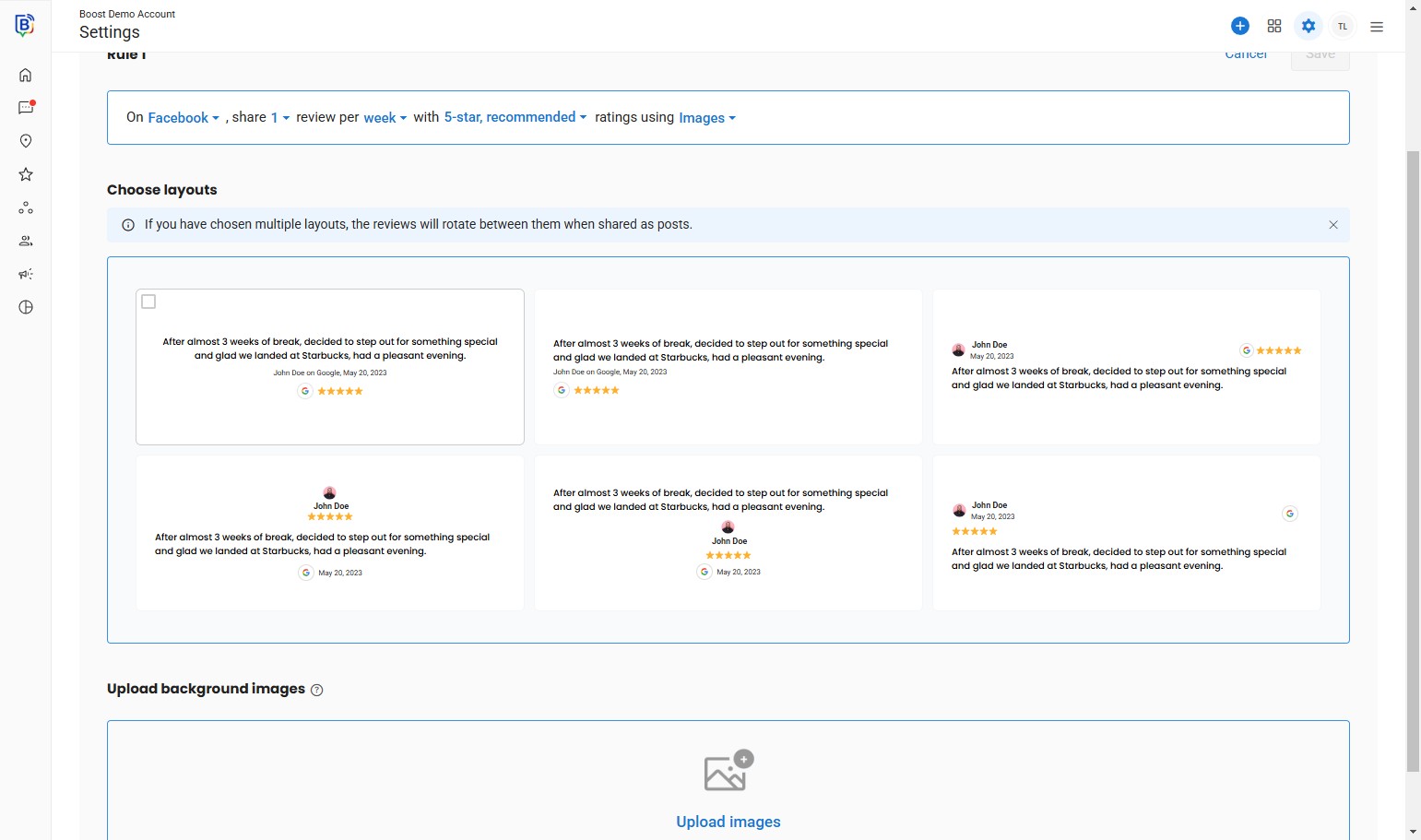Open the TL user profile avatar

point(1343,26)
